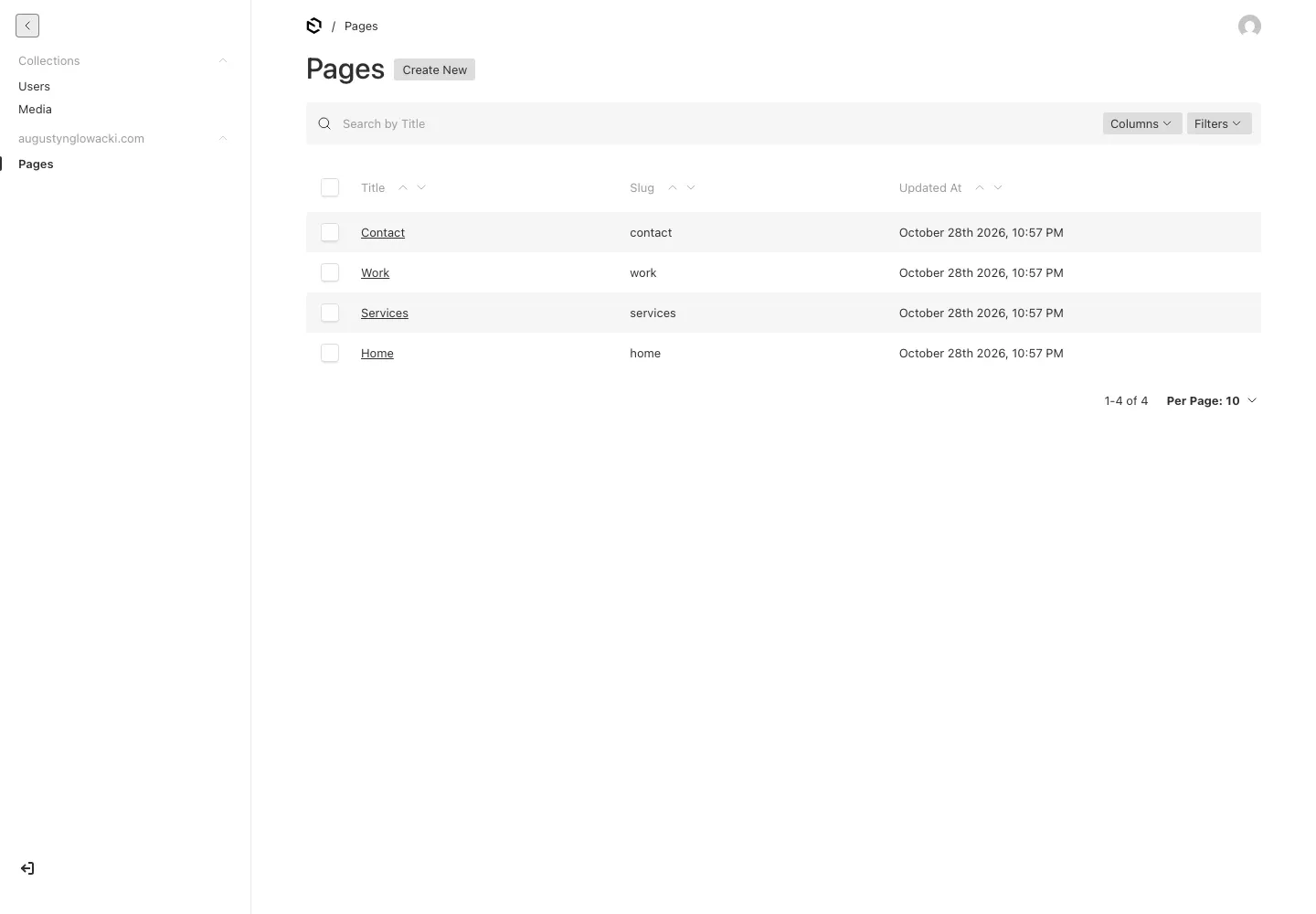Go to Users in sidebar
The image size is (1316, 914).
[35, 86]
